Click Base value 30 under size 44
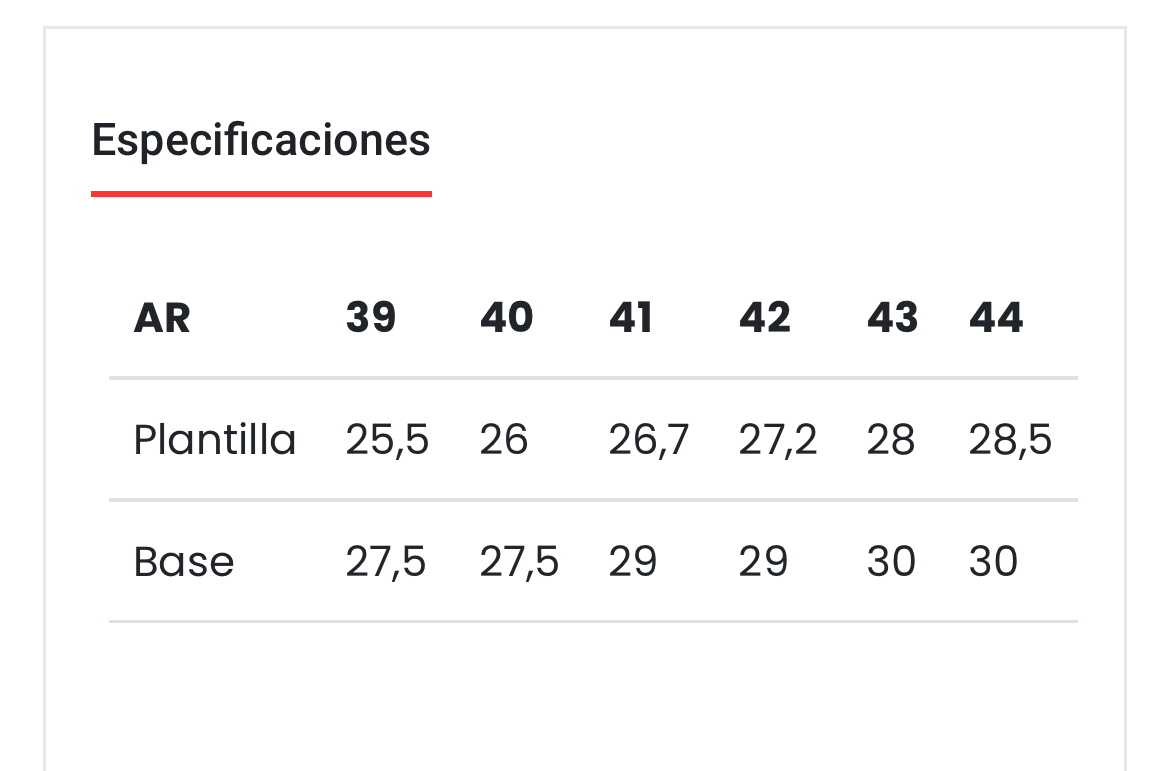Viewport: 1170px width, 771px height. 993,561
